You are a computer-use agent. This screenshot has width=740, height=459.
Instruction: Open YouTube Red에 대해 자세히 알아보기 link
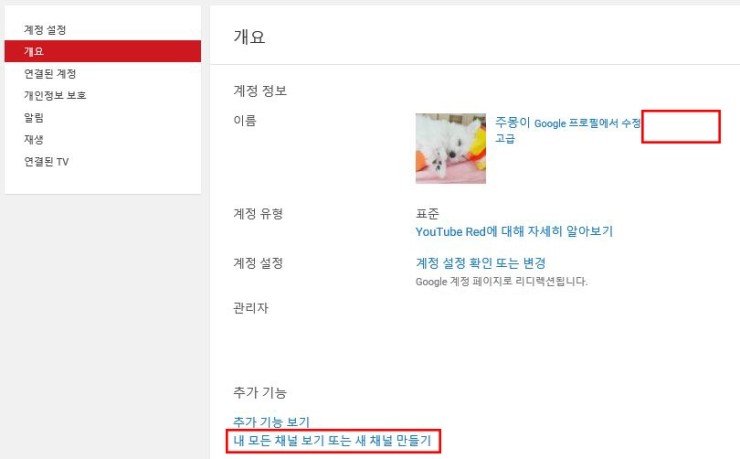coord(514,232)
